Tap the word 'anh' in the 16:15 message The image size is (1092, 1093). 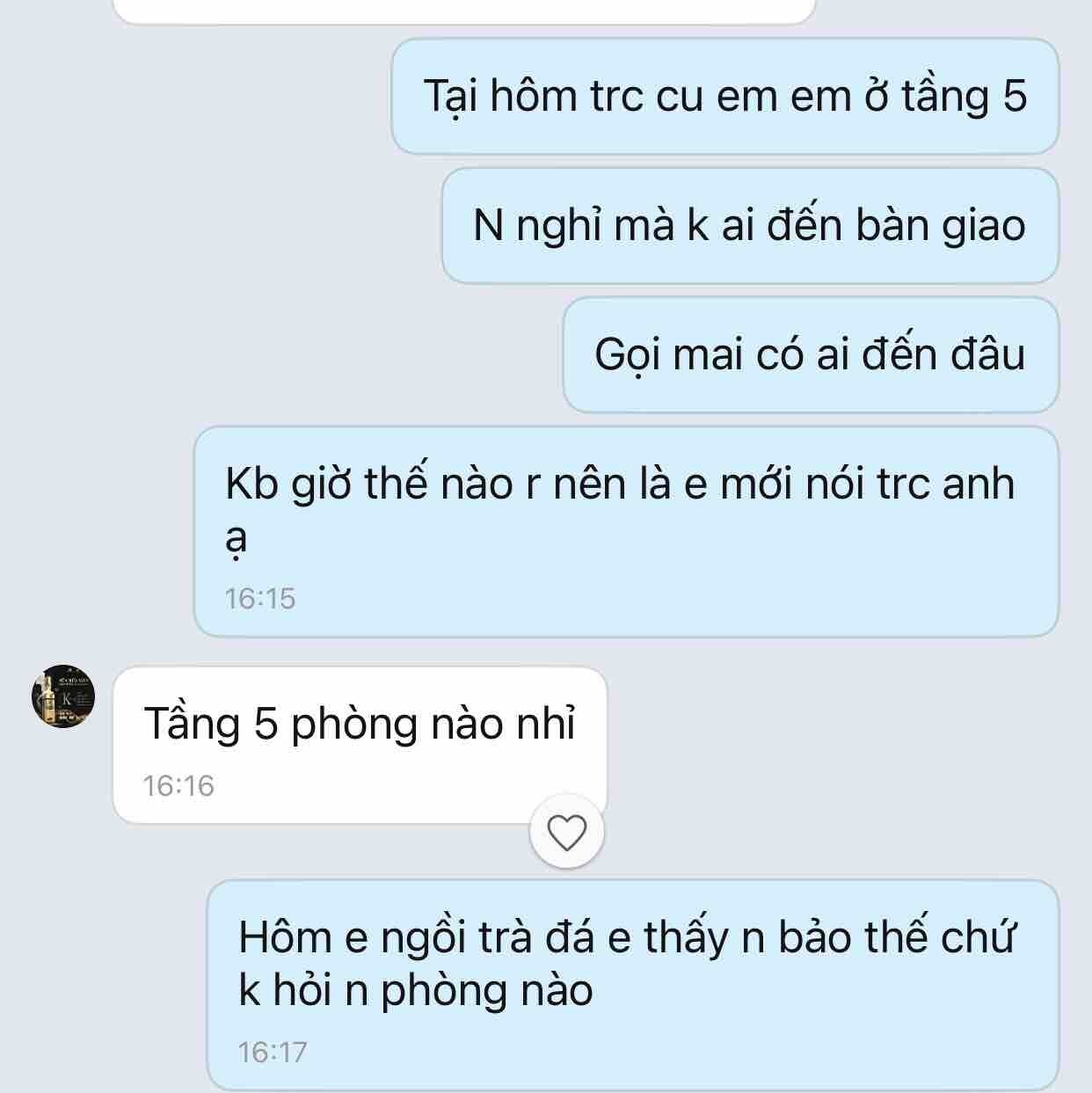tap(979, 484)
